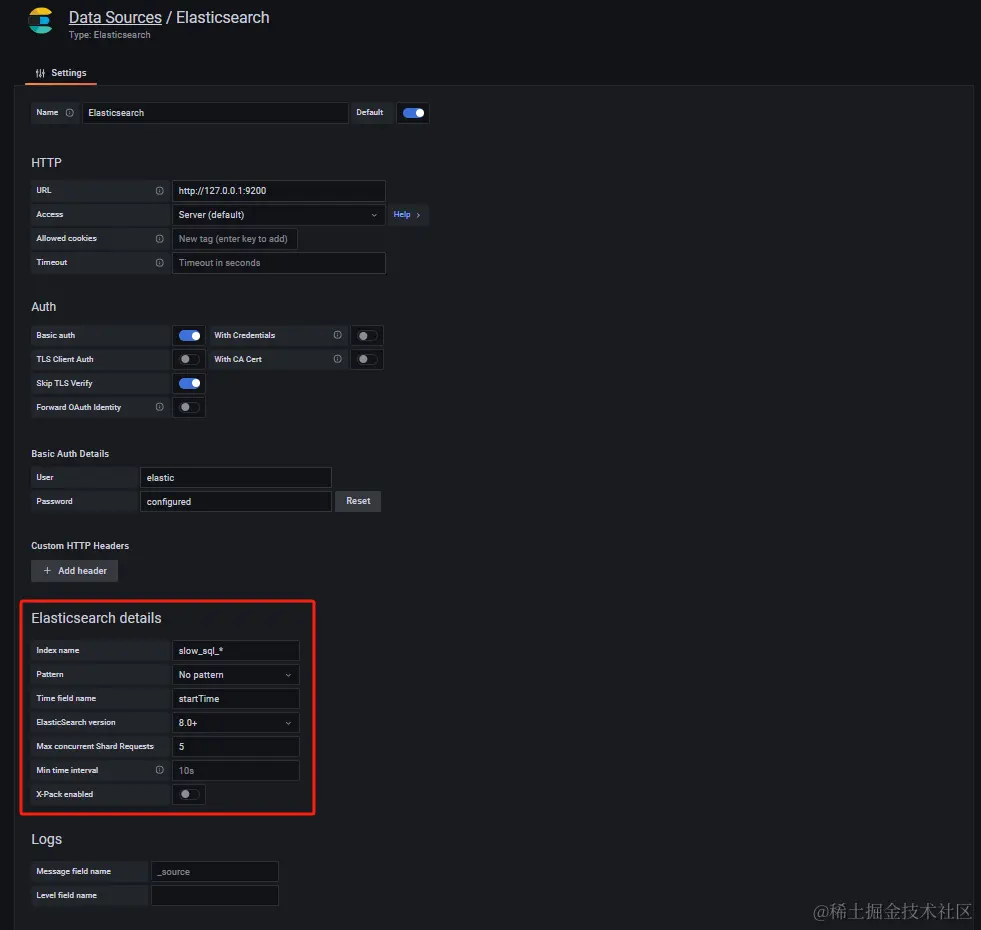The image size is (981, 930).
Task: Open the Help link next to Access
Action: [x=407, y=215]
